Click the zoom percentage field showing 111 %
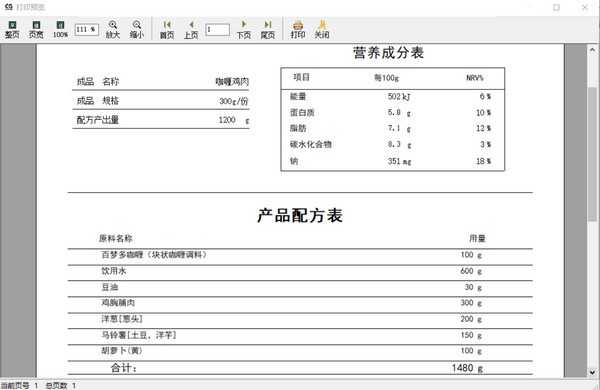The height and width of the screenshot is (390, 600). [87, 29]
